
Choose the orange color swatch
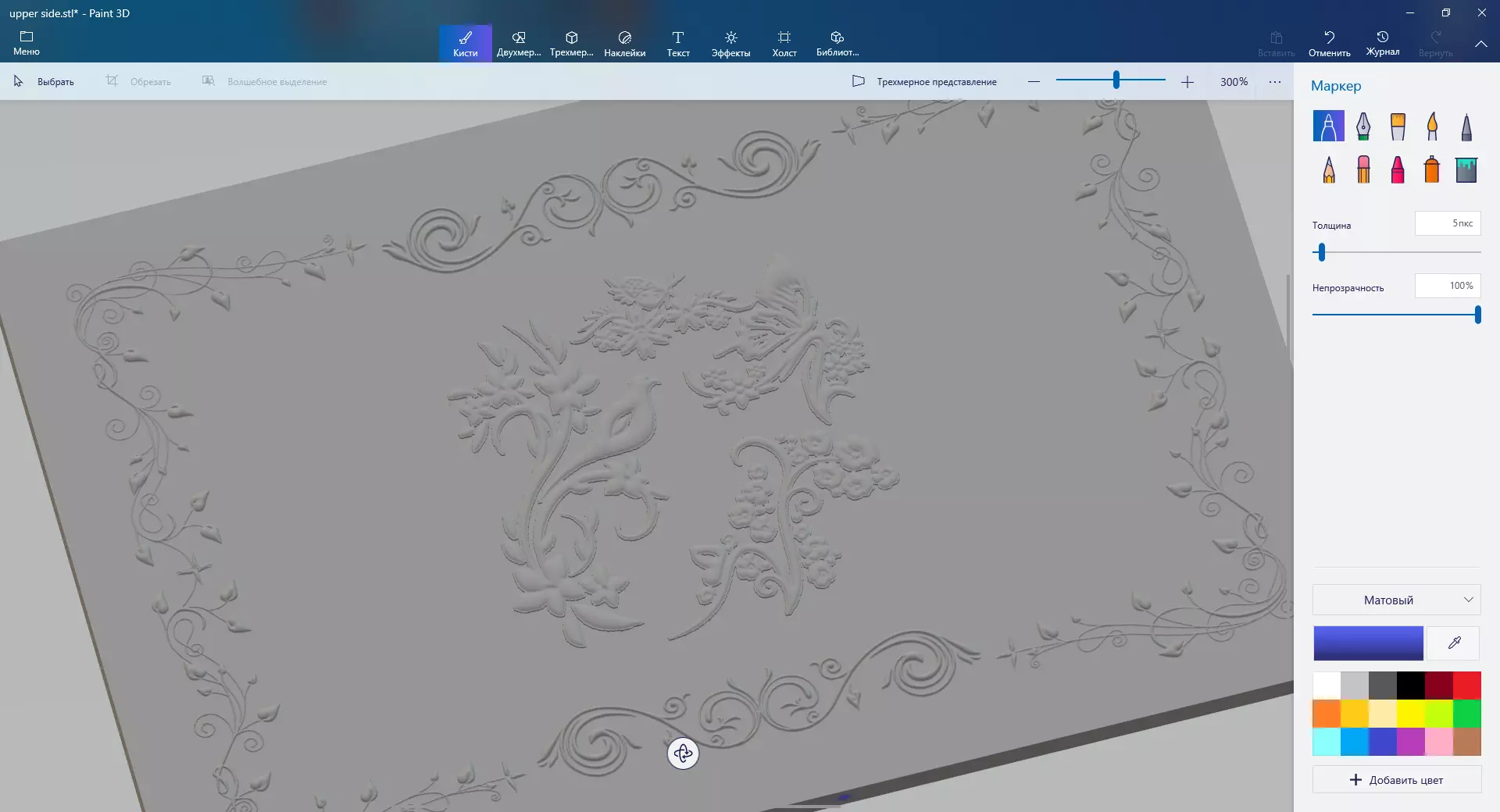(x=1327, y=714)
